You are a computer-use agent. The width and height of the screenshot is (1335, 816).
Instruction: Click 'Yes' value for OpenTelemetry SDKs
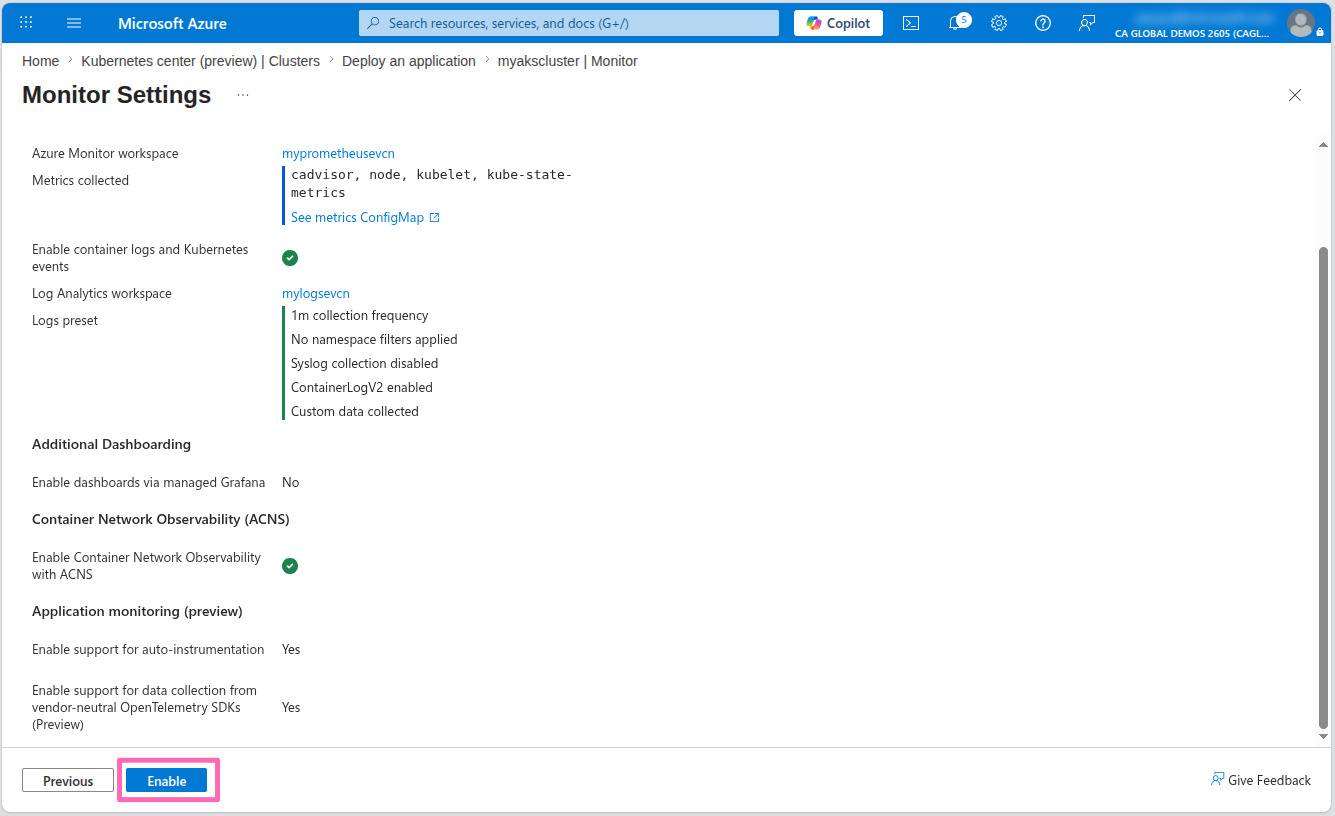tap(291, 708)
